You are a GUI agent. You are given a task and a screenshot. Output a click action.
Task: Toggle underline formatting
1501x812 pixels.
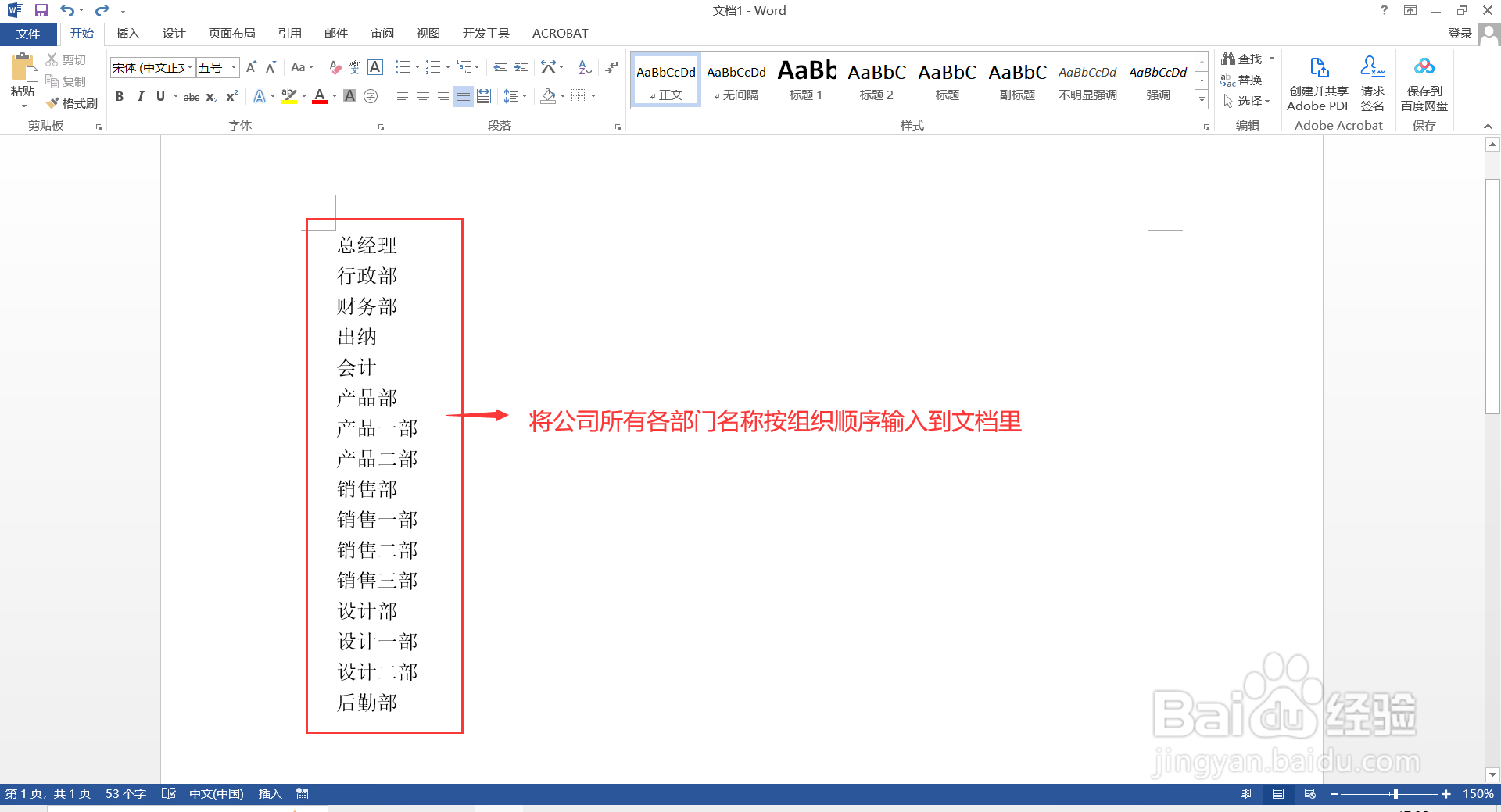click(160, 96)
